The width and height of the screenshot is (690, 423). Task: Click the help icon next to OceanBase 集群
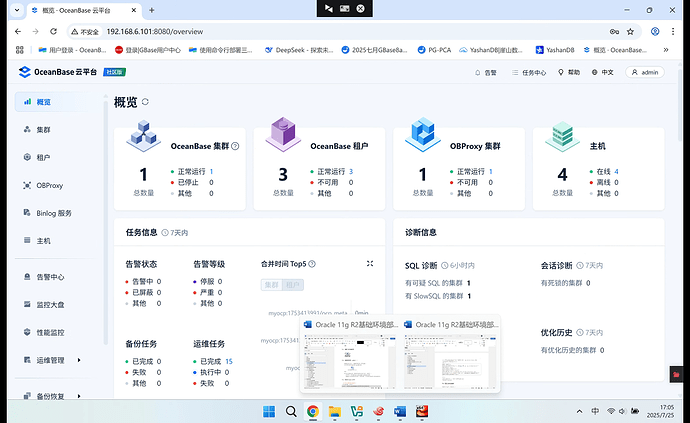pos(235,146)
